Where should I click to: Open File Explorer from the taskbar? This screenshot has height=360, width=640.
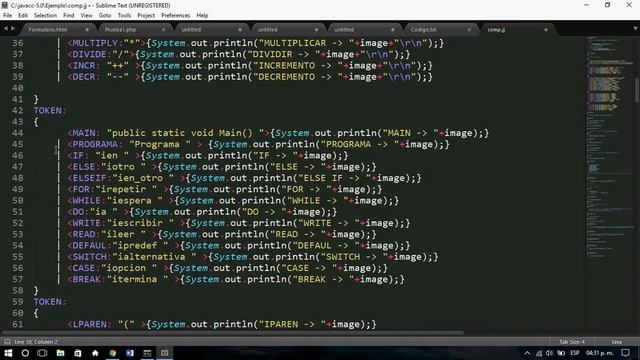[60, 353]
